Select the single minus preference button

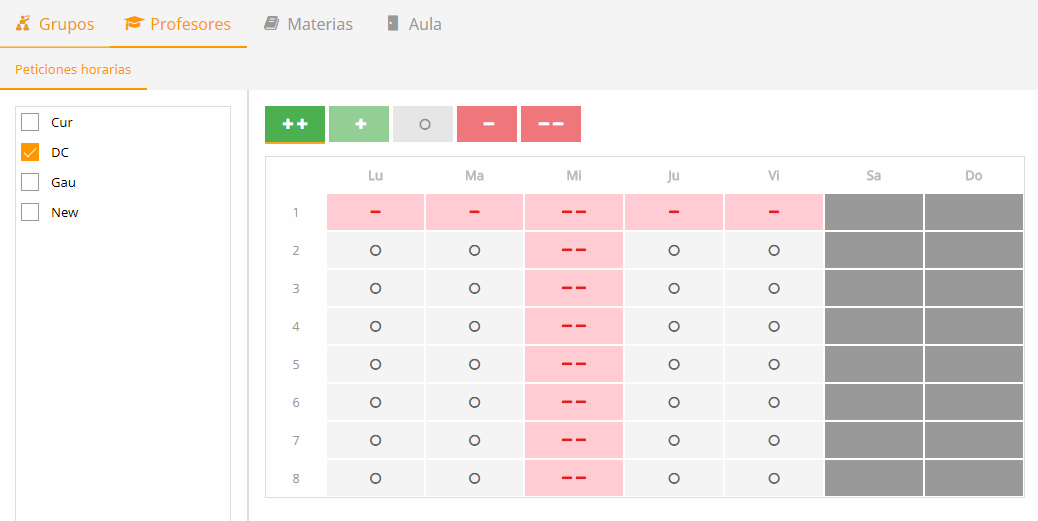pyautogui.click(x=487, y=124)
